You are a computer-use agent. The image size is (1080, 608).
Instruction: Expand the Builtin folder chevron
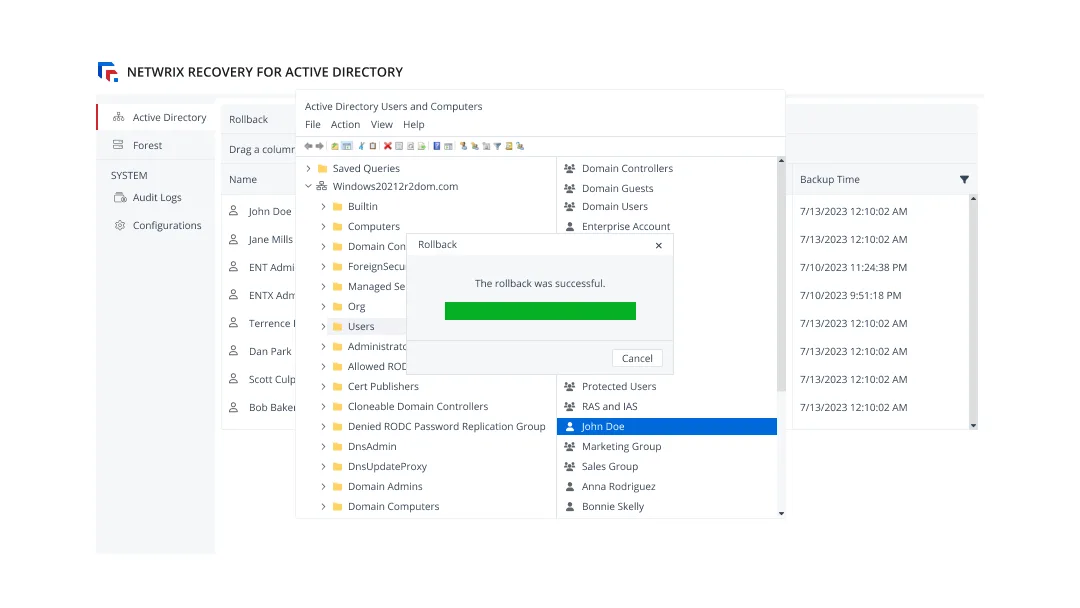(x=323, y=206)
